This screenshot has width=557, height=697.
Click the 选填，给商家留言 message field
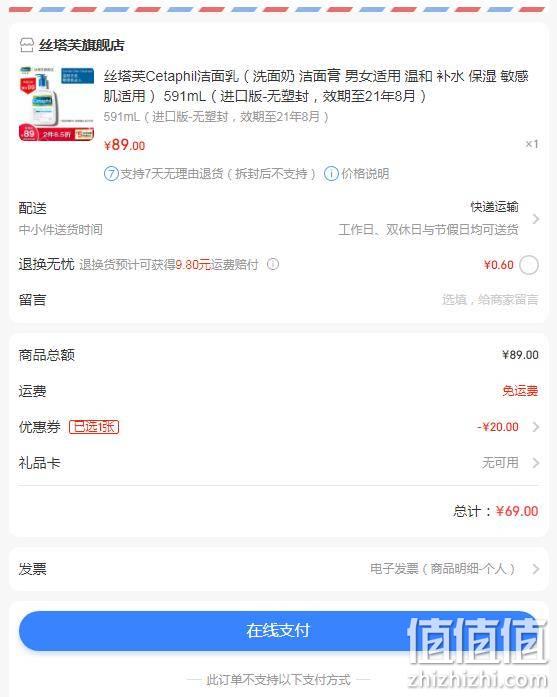point(490,300)
